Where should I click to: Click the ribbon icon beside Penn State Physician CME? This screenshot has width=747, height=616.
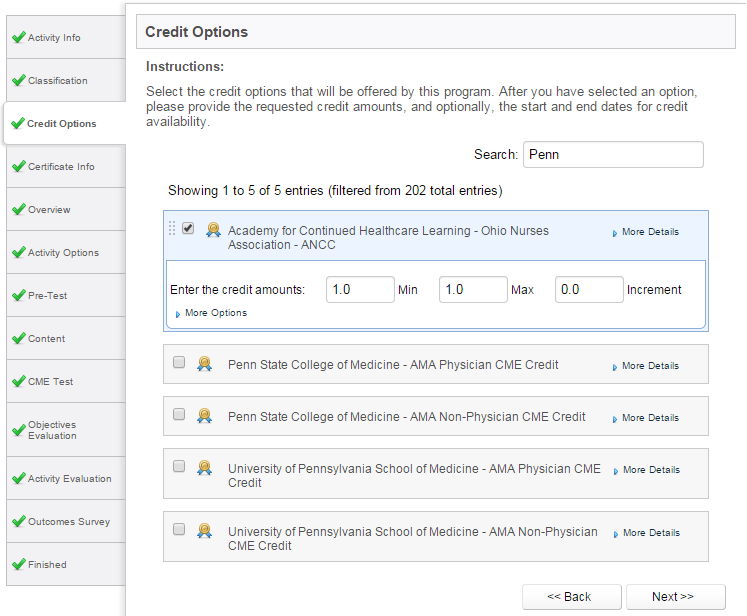204,364
